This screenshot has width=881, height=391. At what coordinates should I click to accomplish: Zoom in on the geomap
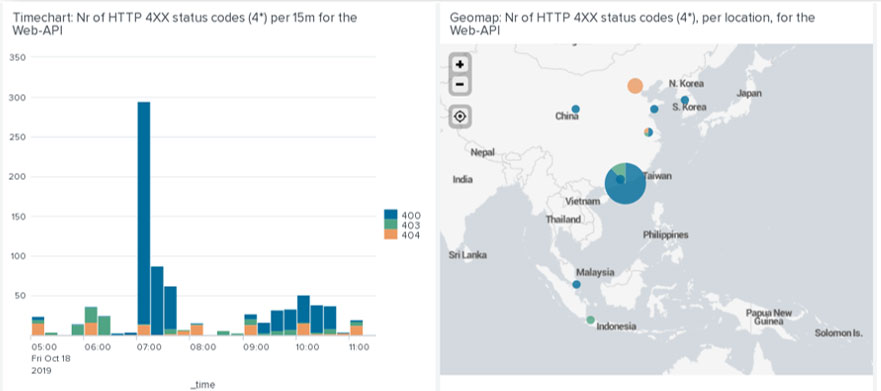tap(460, 64)
